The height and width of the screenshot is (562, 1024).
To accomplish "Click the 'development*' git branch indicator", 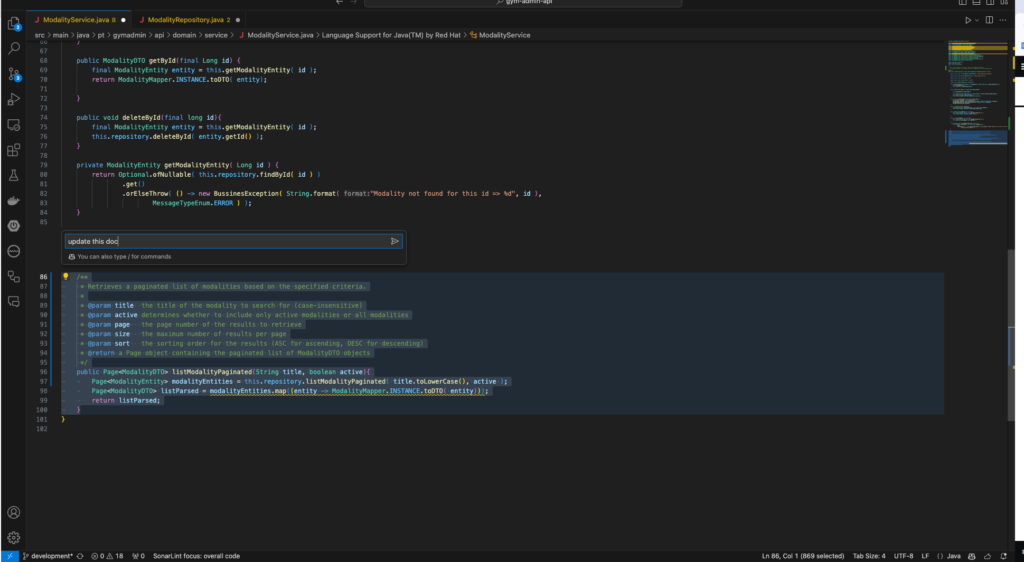I will [48, 556].
